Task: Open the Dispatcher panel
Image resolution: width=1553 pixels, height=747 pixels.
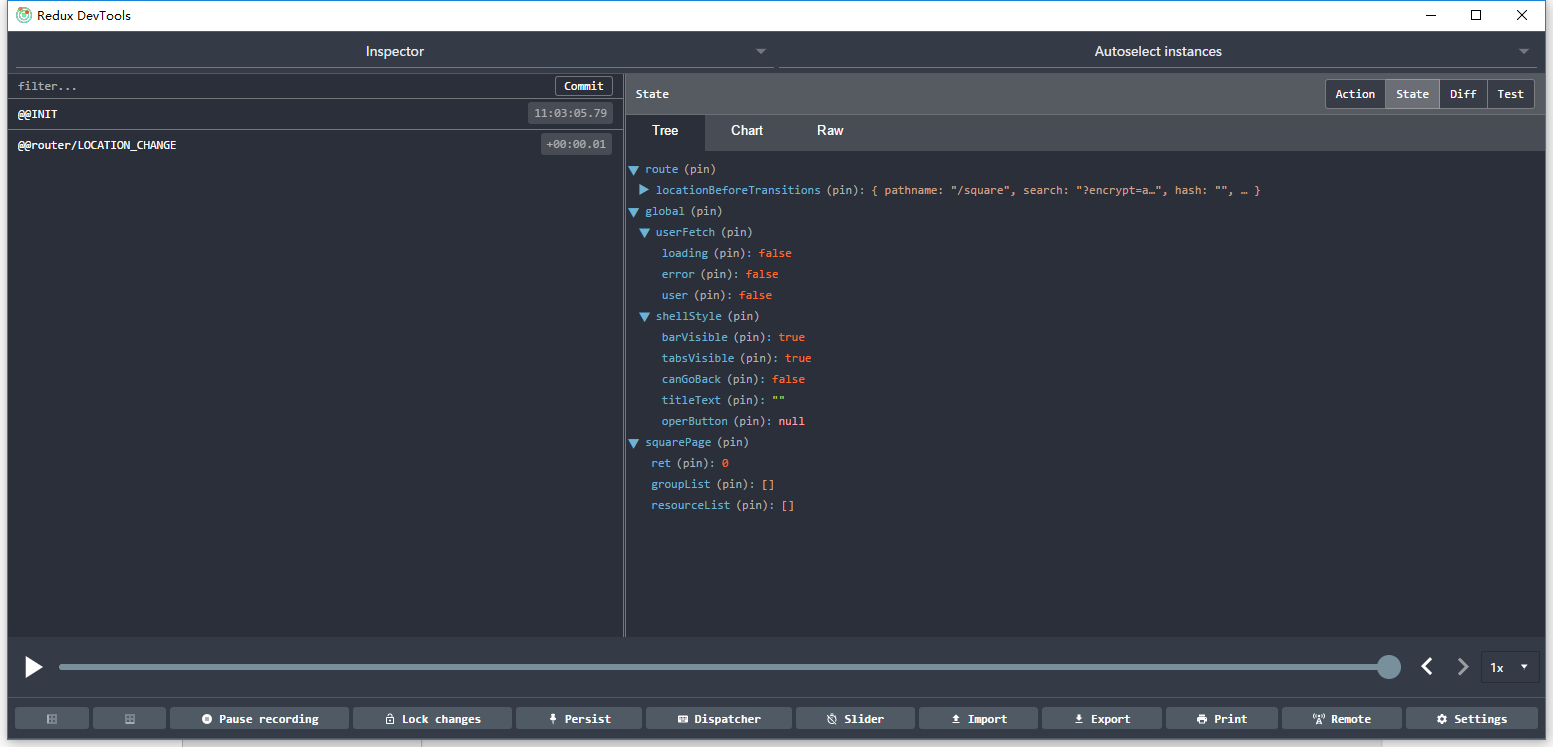Action: pyautogui.click(x=719, y=719)
